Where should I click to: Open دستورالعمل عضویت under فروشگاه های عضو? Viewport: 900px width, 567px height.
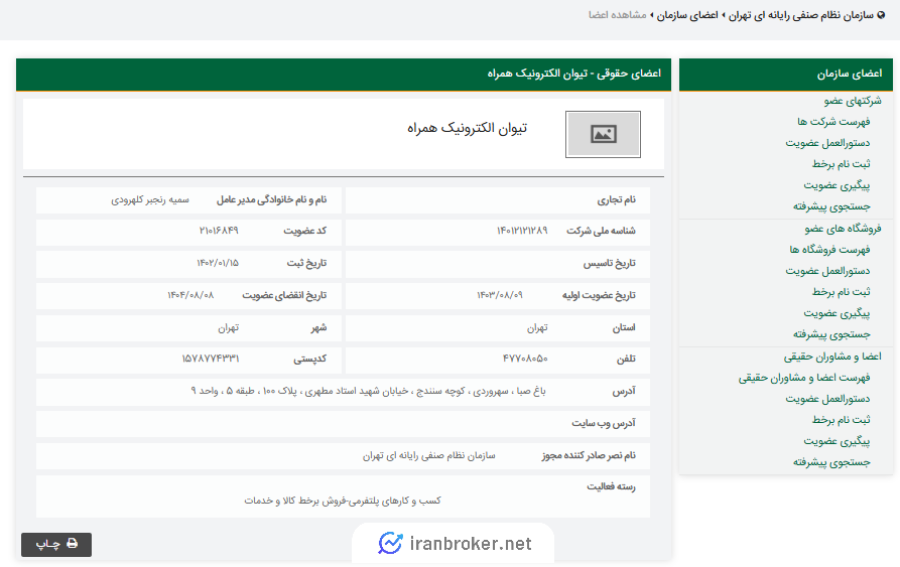pos(828,271)
